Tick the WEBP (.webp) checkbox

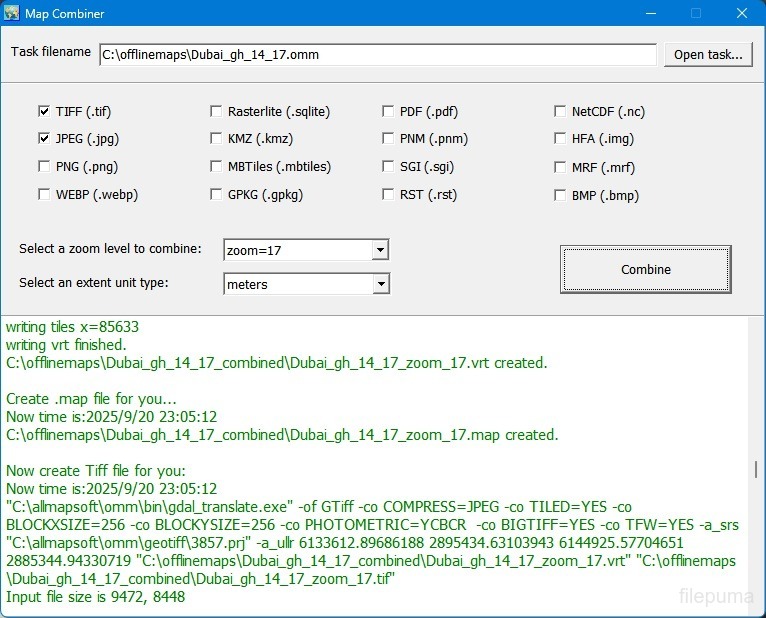pos(44,195)
